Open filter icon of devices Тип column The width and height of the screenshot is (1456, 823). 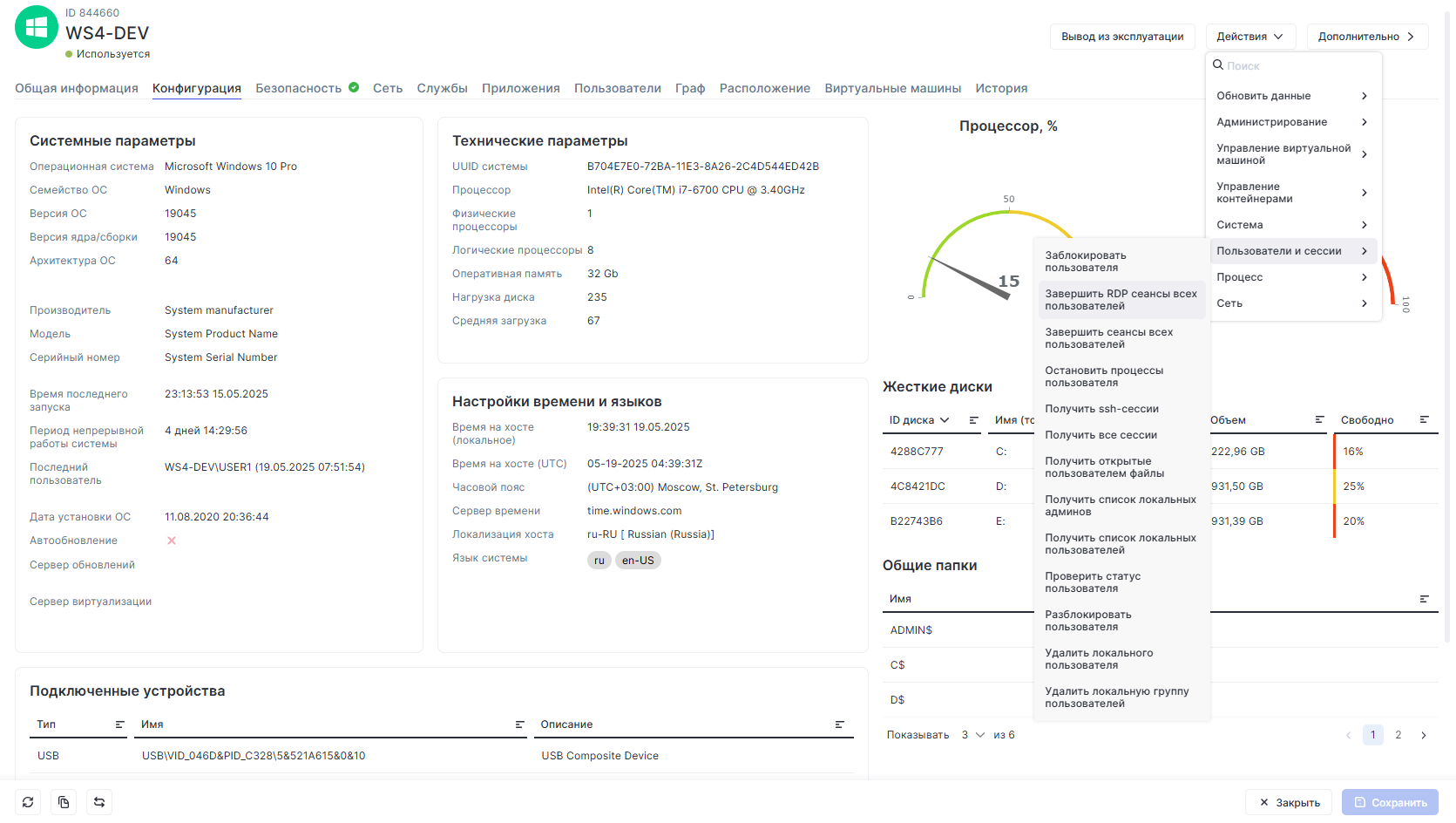pos(120,724)
